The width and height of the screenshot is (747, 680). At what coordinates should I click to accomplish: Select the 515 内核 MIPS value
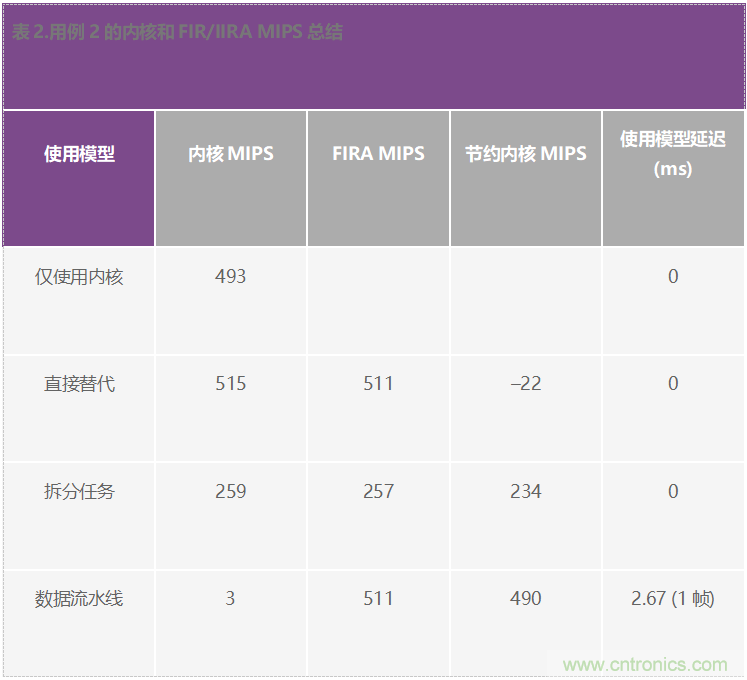[231, 384]
